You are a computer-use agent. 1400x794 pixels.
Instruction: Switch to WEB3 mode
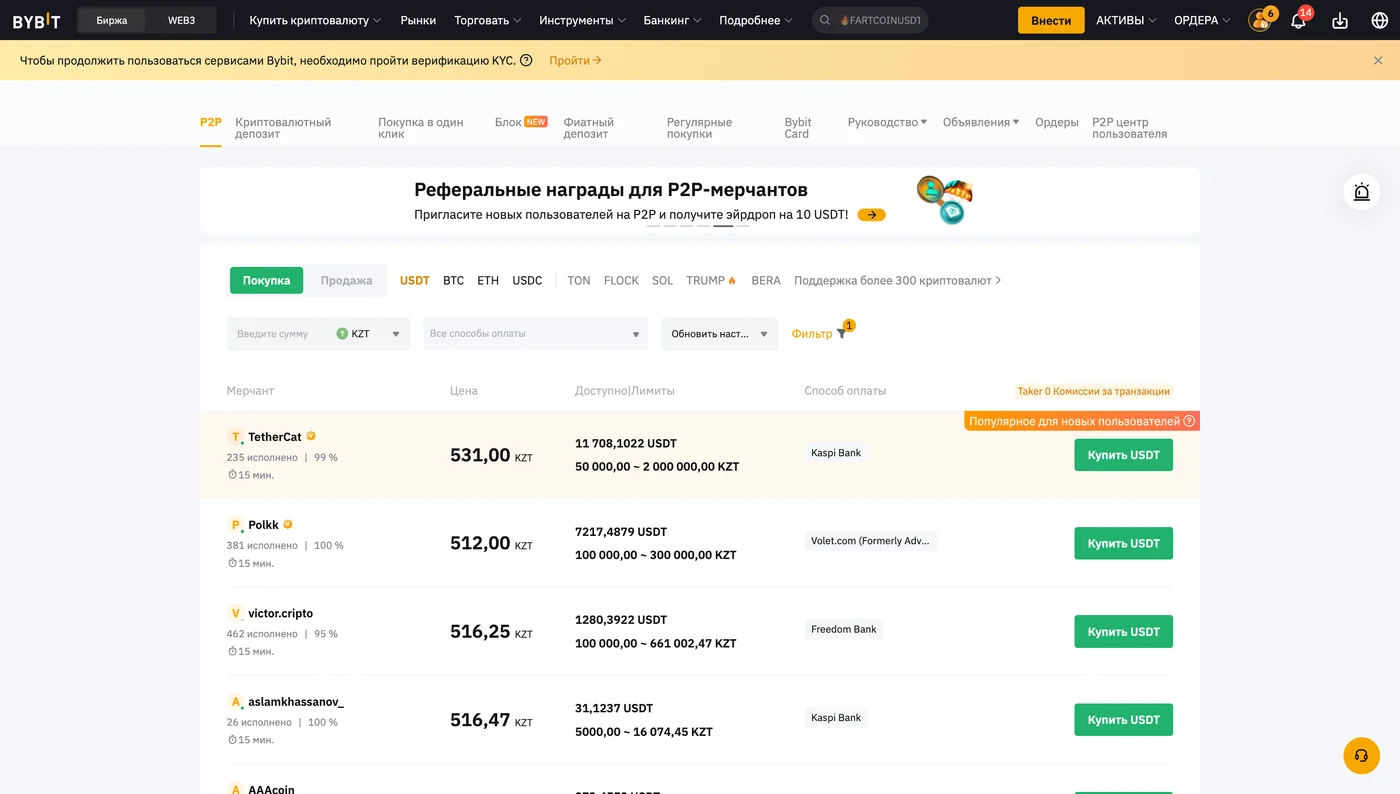(x=181, y=20)
